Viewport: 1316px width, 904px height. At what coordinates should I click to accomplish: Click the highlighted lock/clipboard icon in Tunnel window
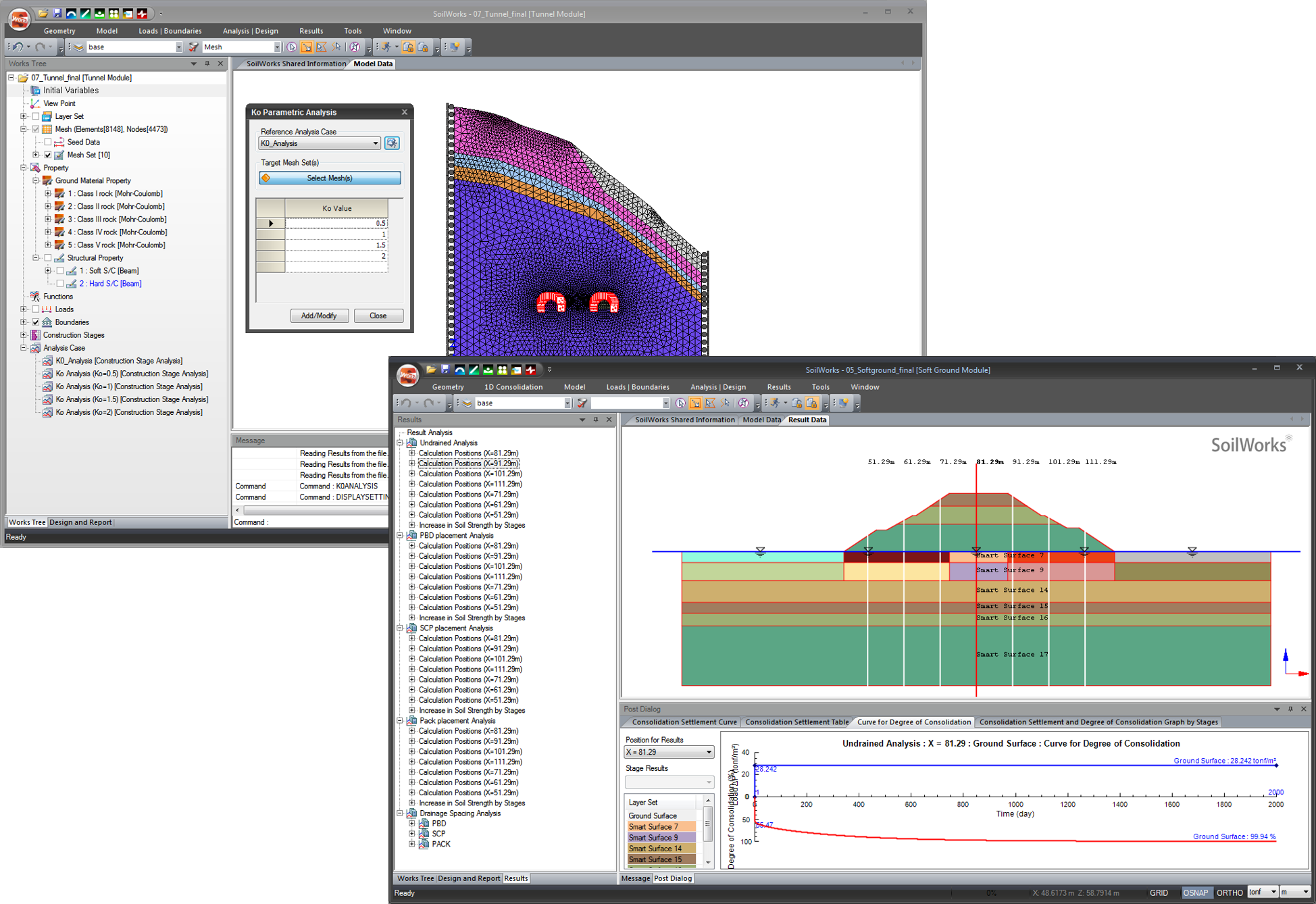408,47
